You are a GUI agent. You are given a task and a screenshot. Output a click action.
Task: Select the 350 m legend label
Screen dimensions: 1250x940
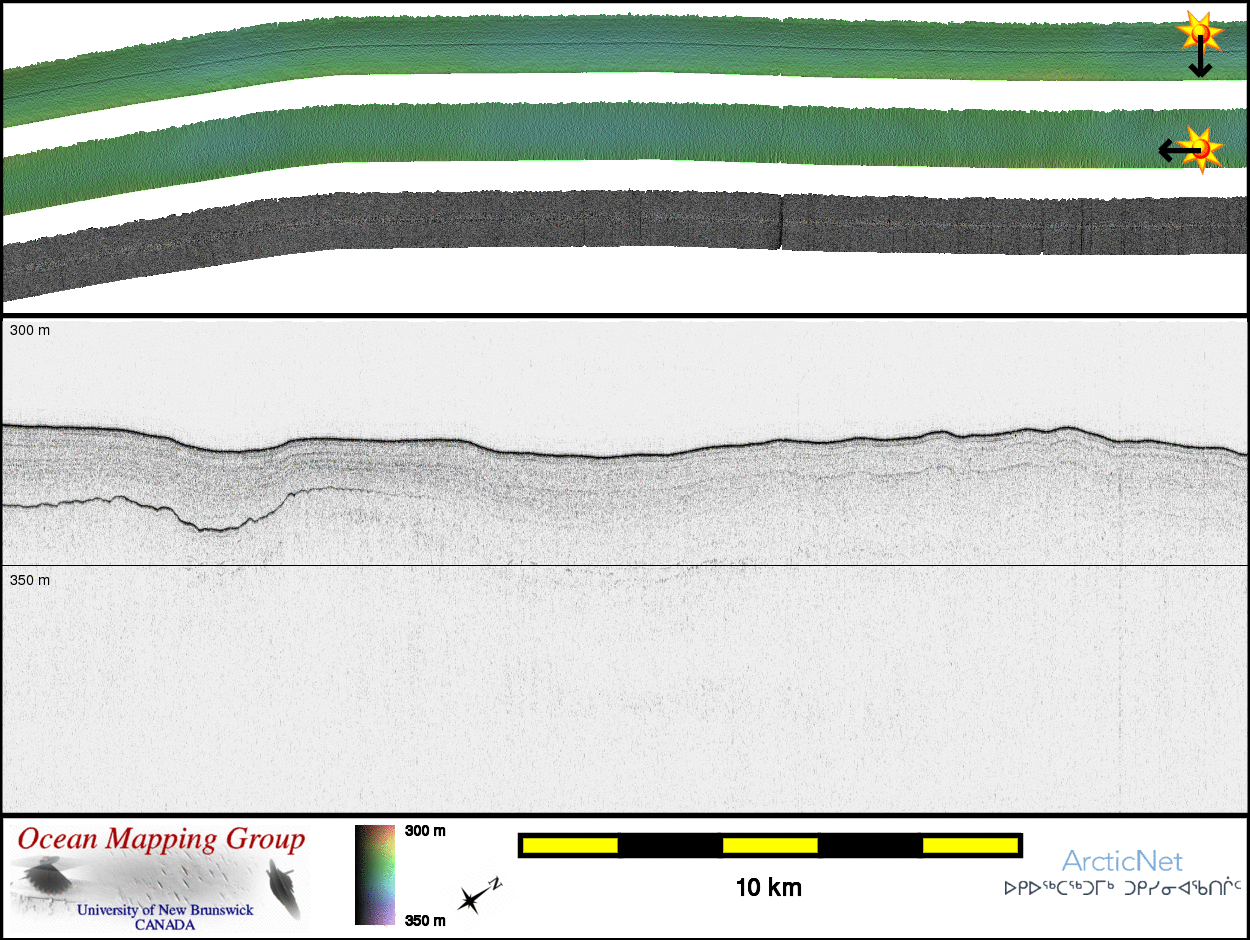425,920
